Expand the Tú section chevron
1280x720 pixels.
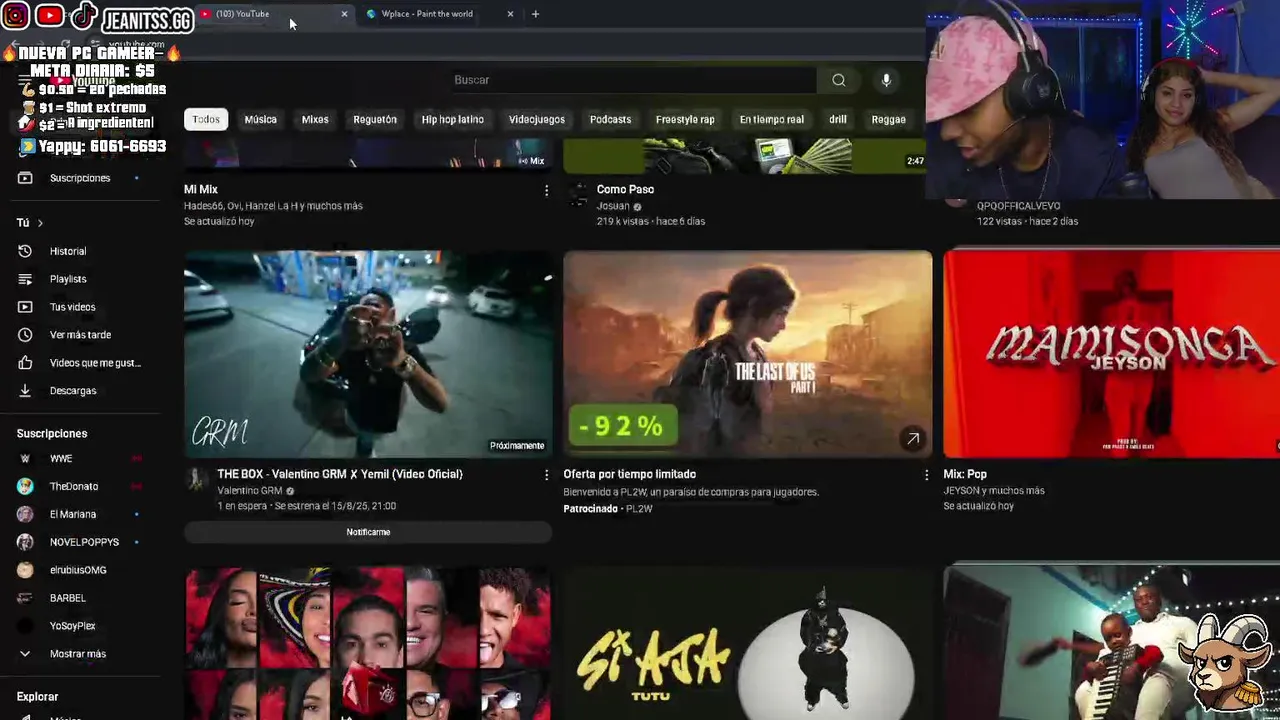click(x=40, y=223)
